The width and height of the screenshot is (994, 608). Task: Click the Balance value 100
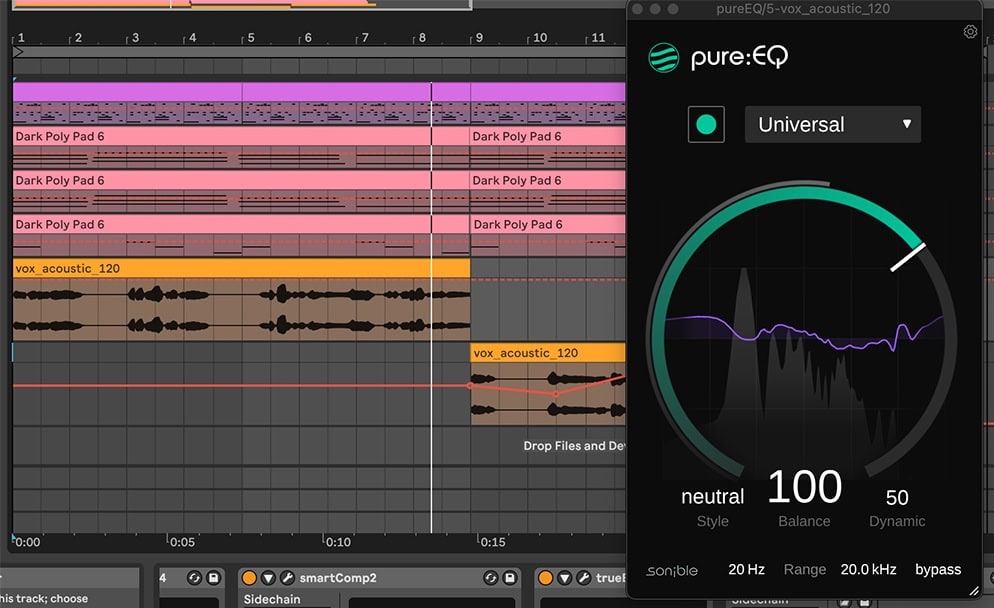tap(804, 487)
